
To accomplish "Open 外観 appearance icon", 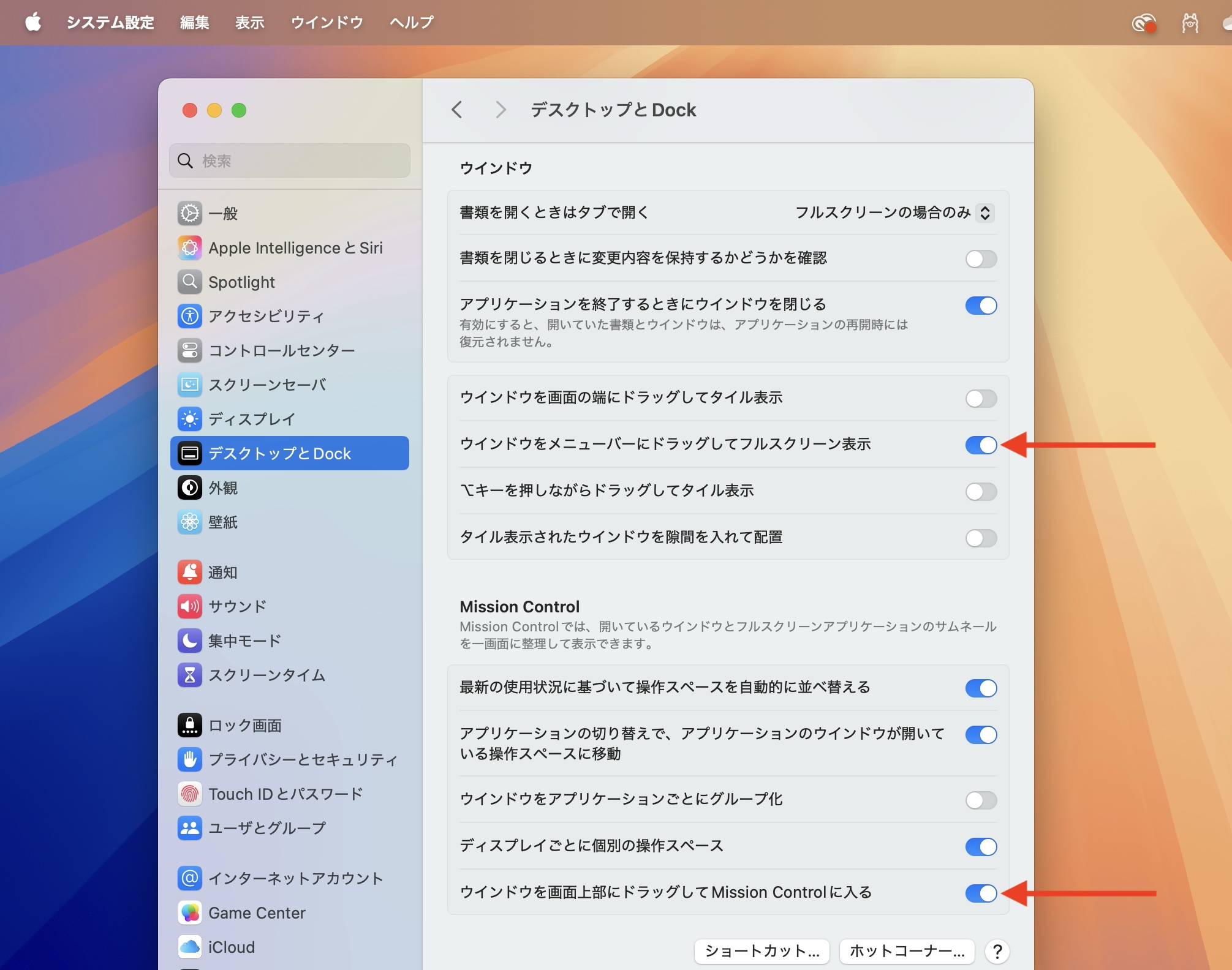I will click(x=190, y=487).
